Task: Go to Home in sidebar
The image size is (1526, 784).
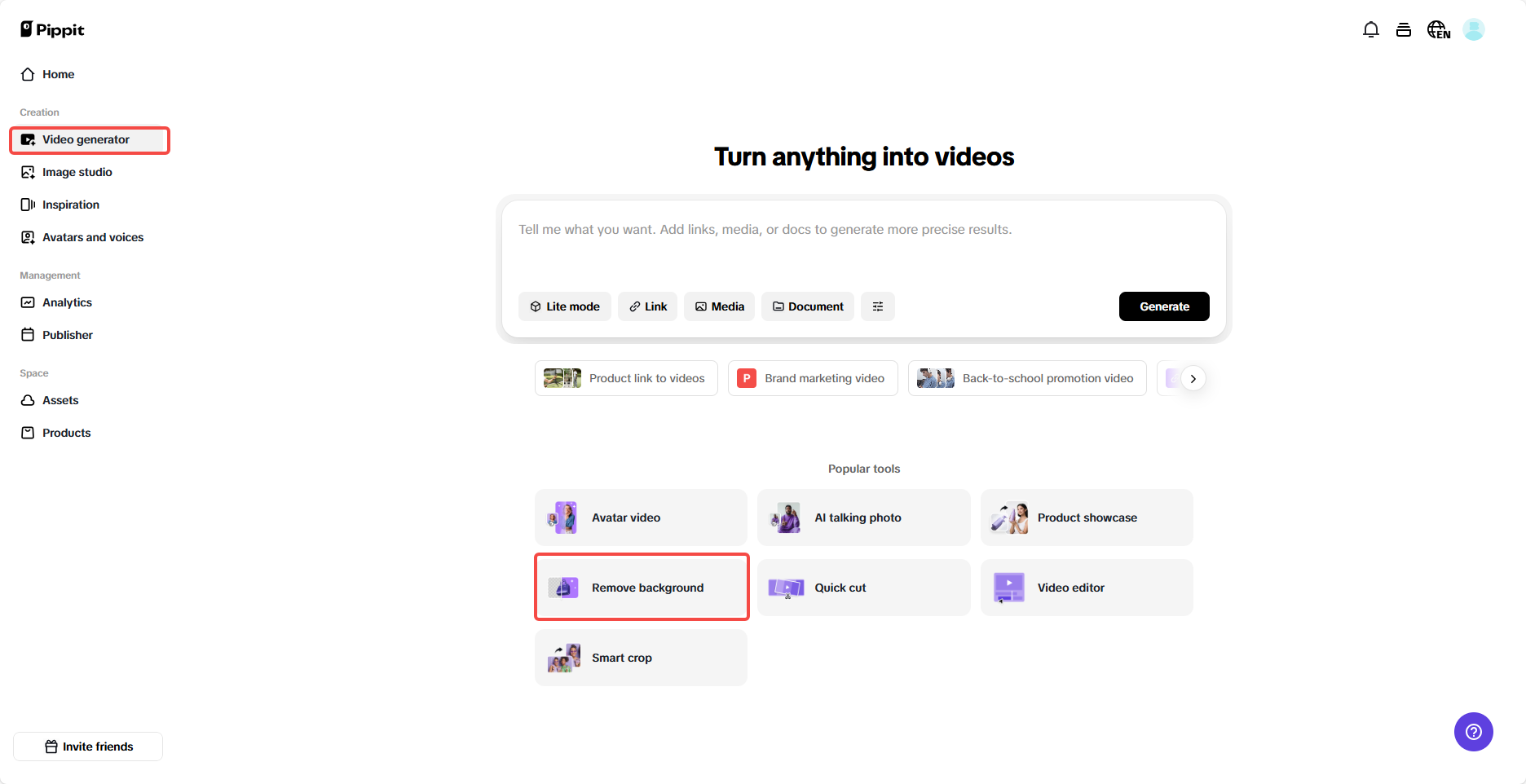Action: [89, 74]
